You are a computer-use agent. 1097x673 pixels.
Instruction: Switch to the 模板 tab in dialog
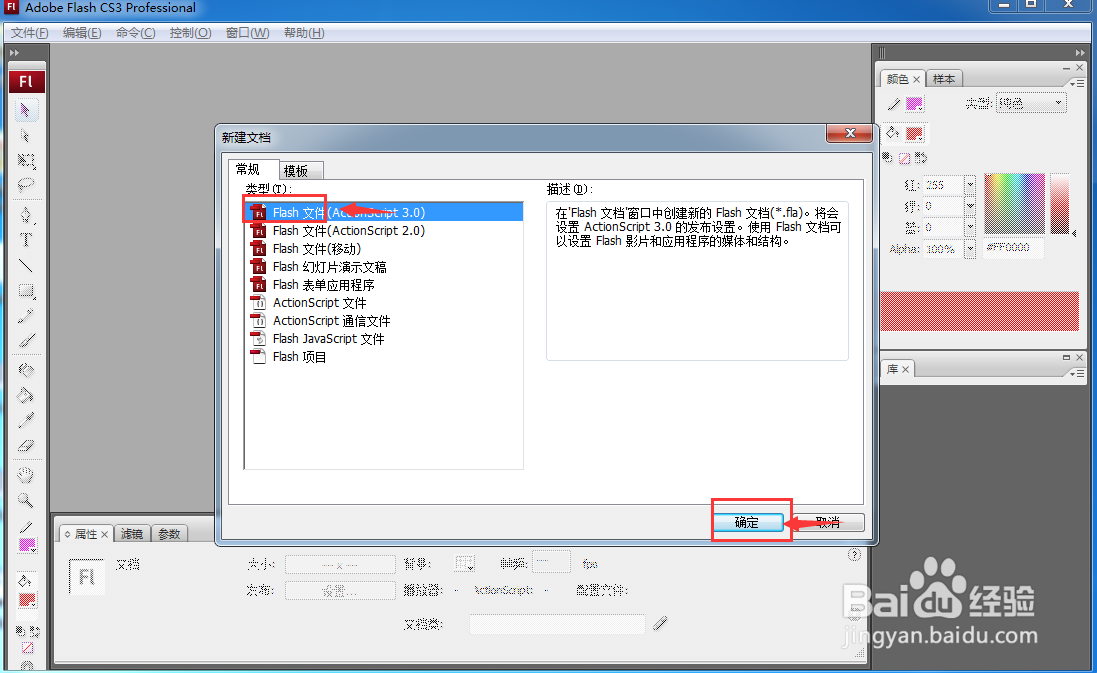click(x=302, y=171)
